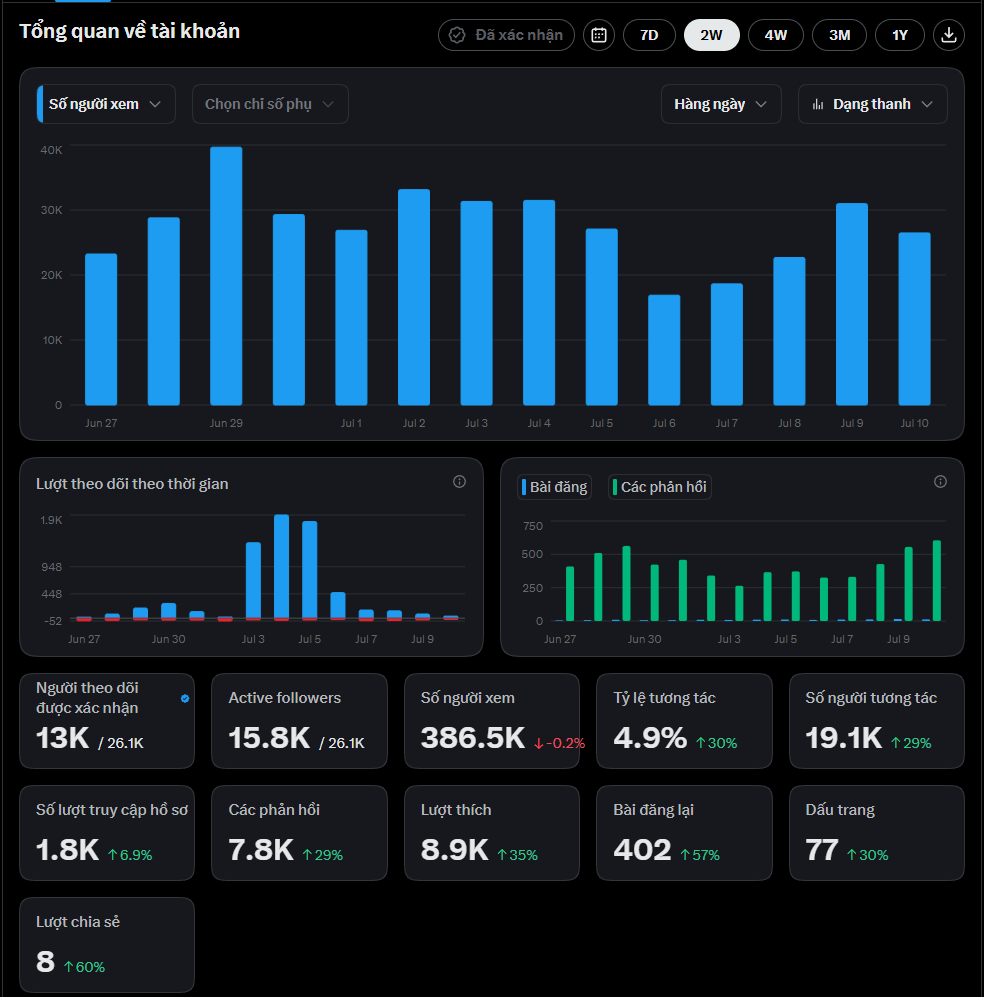Click the Jul 6 viewers bar

click(x=664, y=350)
